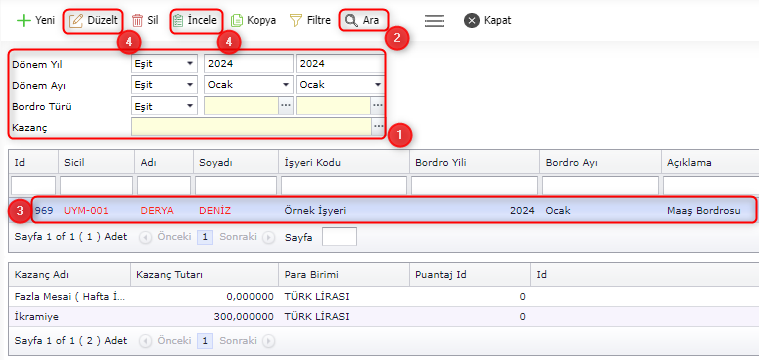The image size is (759, 360).
Task: Select the DENİZ surname cell
Action: pyautogui.click(x=236, y=211)
